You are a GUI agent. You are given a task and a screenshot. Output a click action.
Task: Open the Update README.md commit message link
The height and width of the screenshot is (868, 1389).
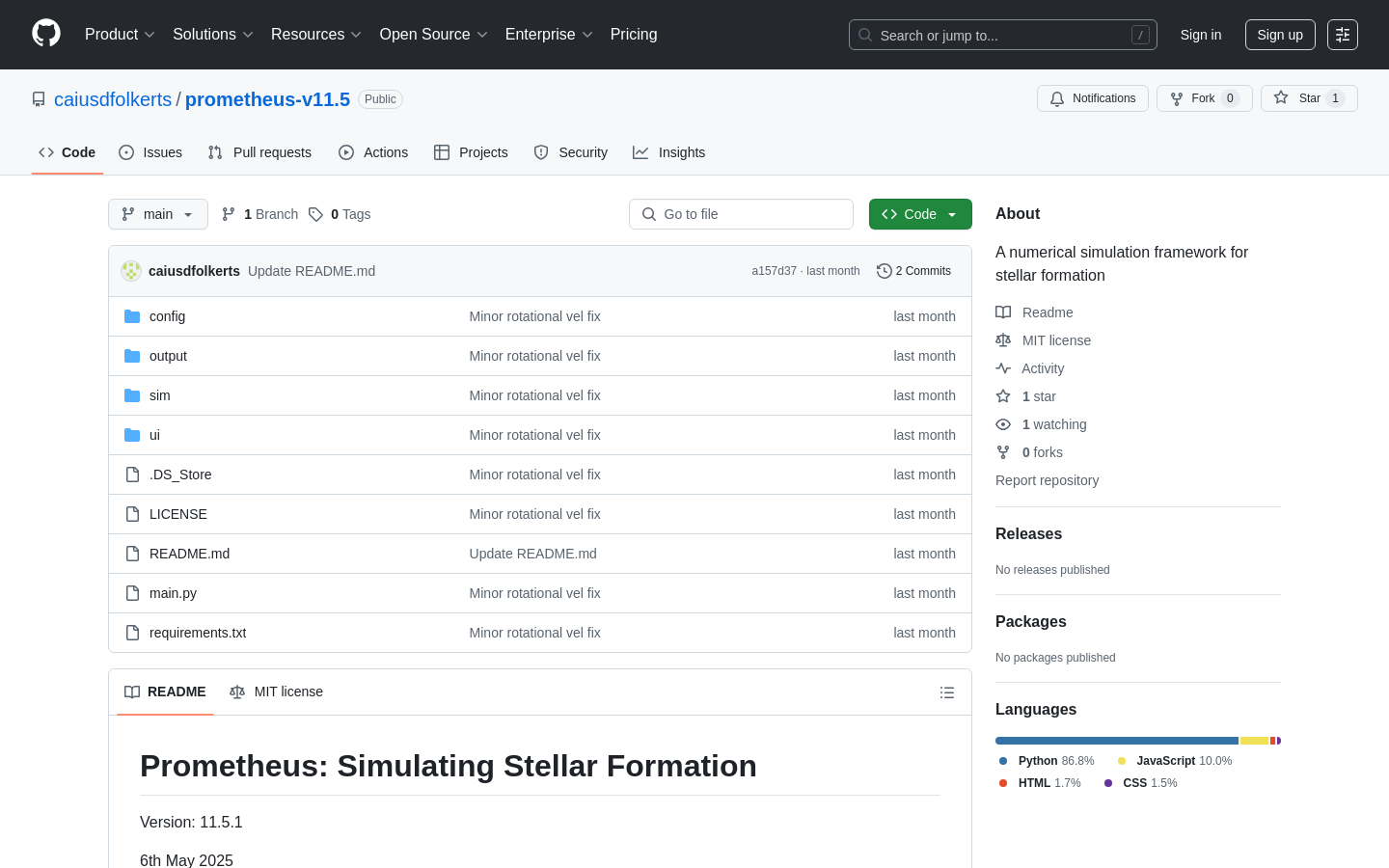[532, 554]
